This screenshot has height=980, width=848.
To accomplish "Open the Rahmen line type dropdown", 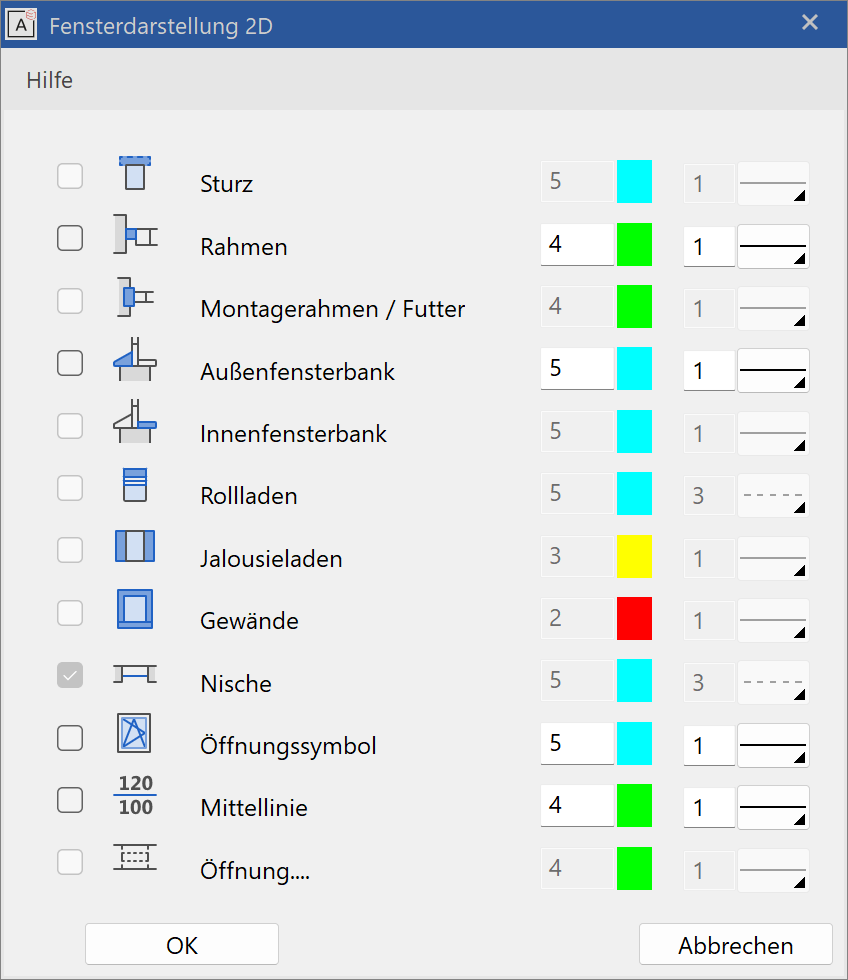I will coord(773,246).
